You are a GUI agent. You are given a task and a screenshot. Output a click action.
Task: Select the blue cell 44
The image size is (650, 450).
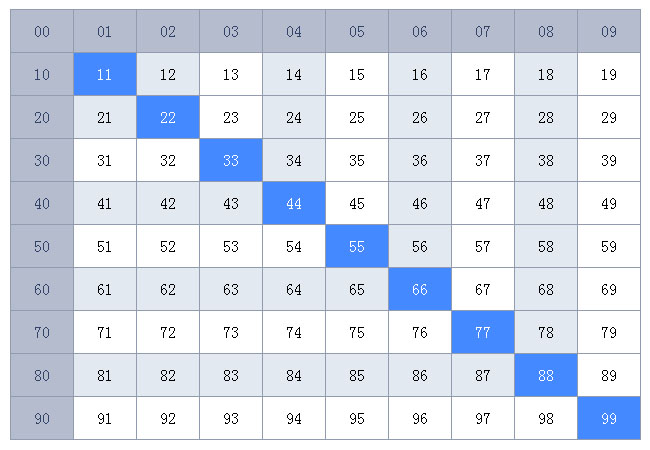click(294, 204)
